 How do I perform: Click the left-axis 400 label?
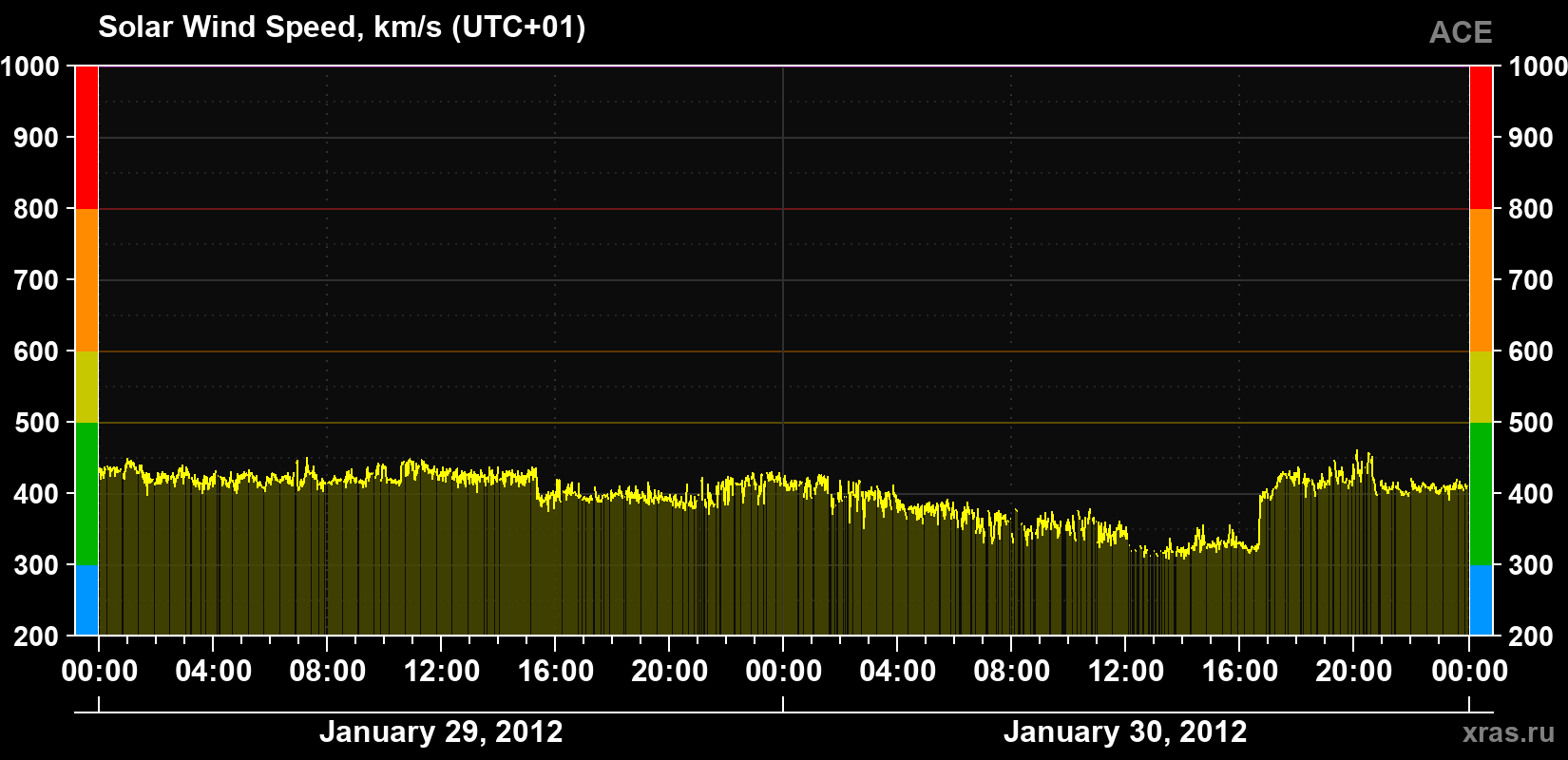pyautogui.click(x=37, y=494)
